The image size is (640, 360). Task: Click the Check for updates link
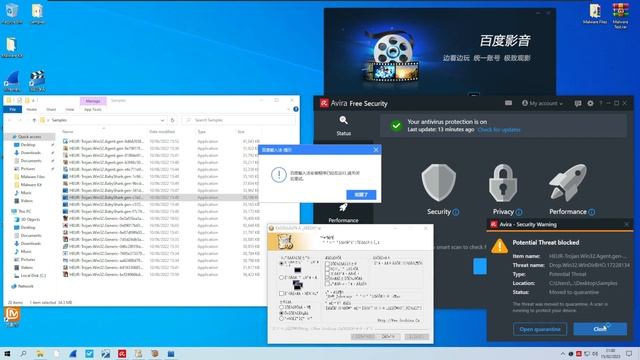[x=499, y=130]
